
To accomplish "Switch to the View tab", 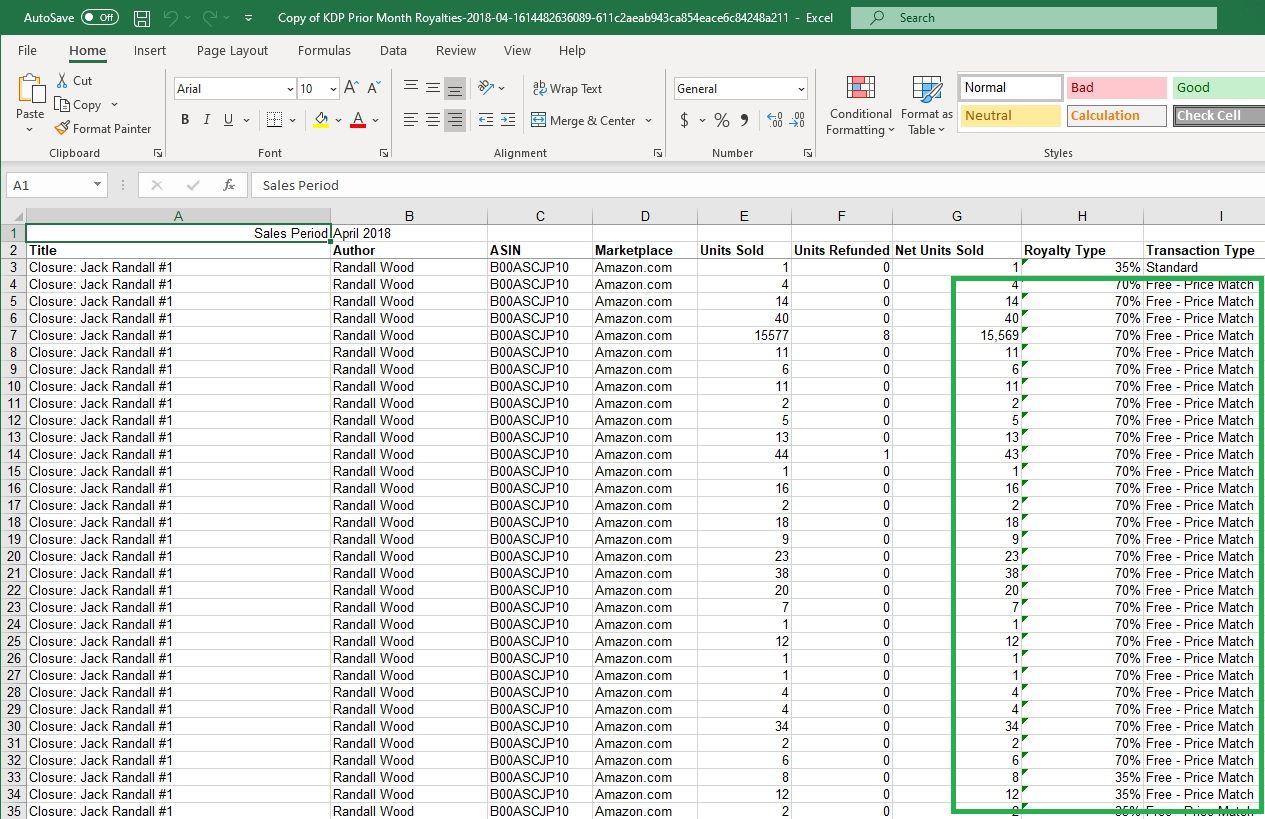I will click(517, 50).
